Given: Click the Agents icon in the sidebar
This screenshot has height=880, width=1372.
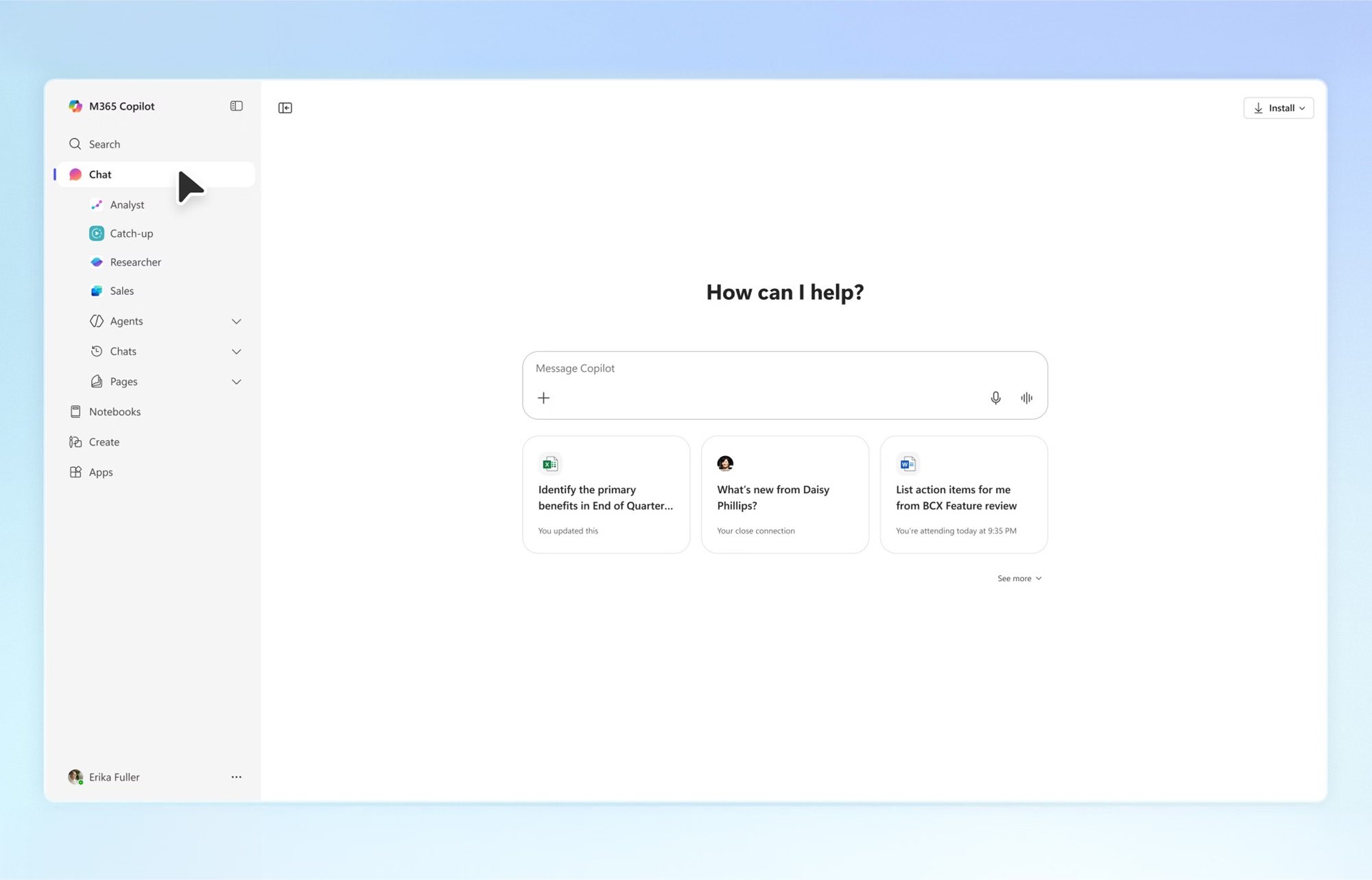Looking at the screenshot, I should (97, 321).
